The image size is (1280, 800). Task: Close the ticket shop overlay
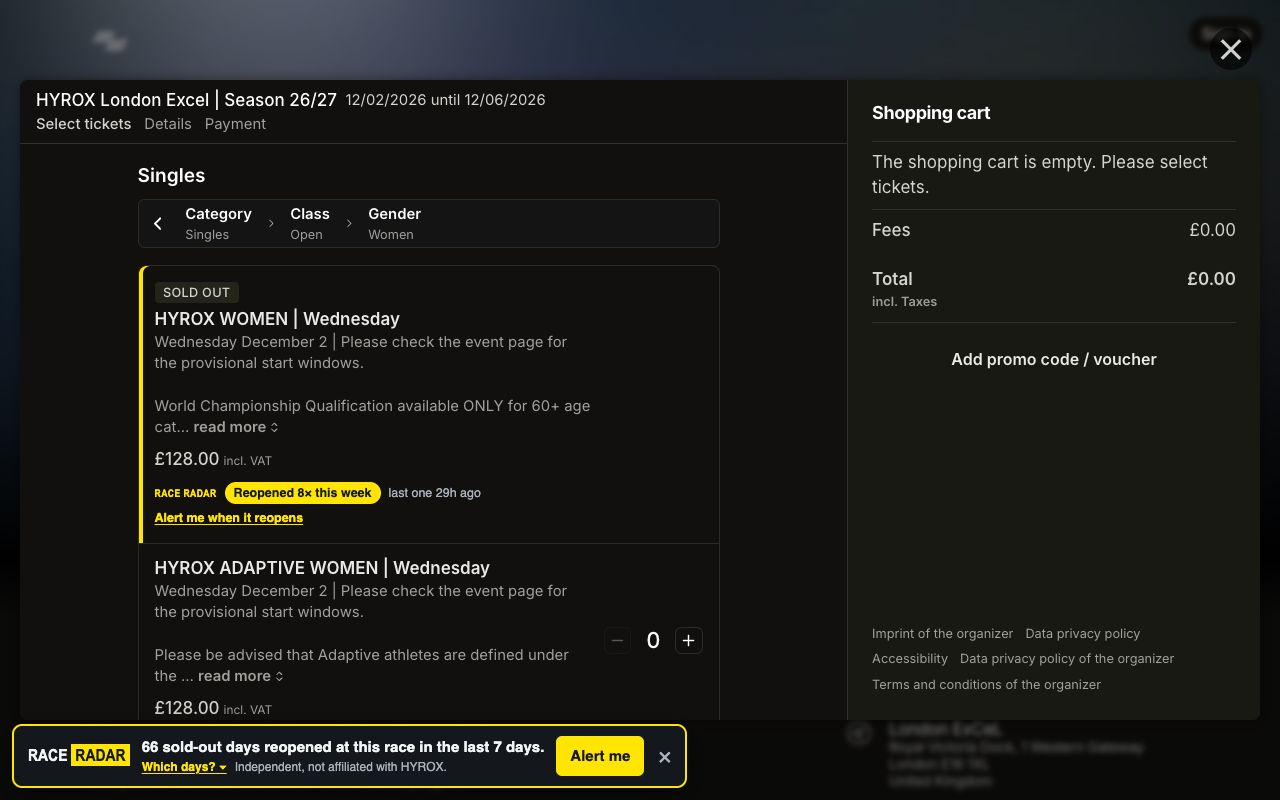point(1231,49)
